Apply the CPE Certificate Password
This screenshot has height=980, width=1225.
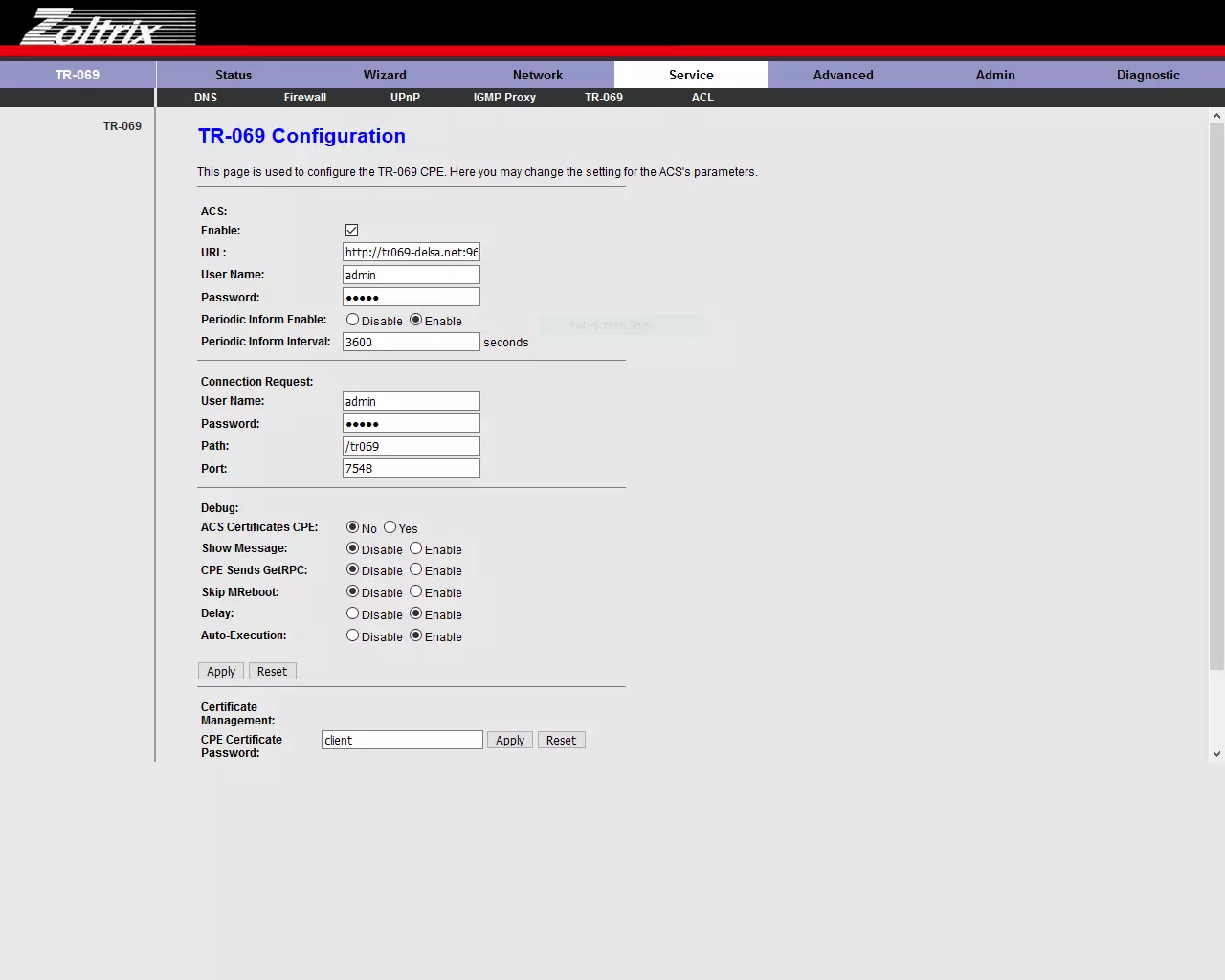[x=510, y=740]
